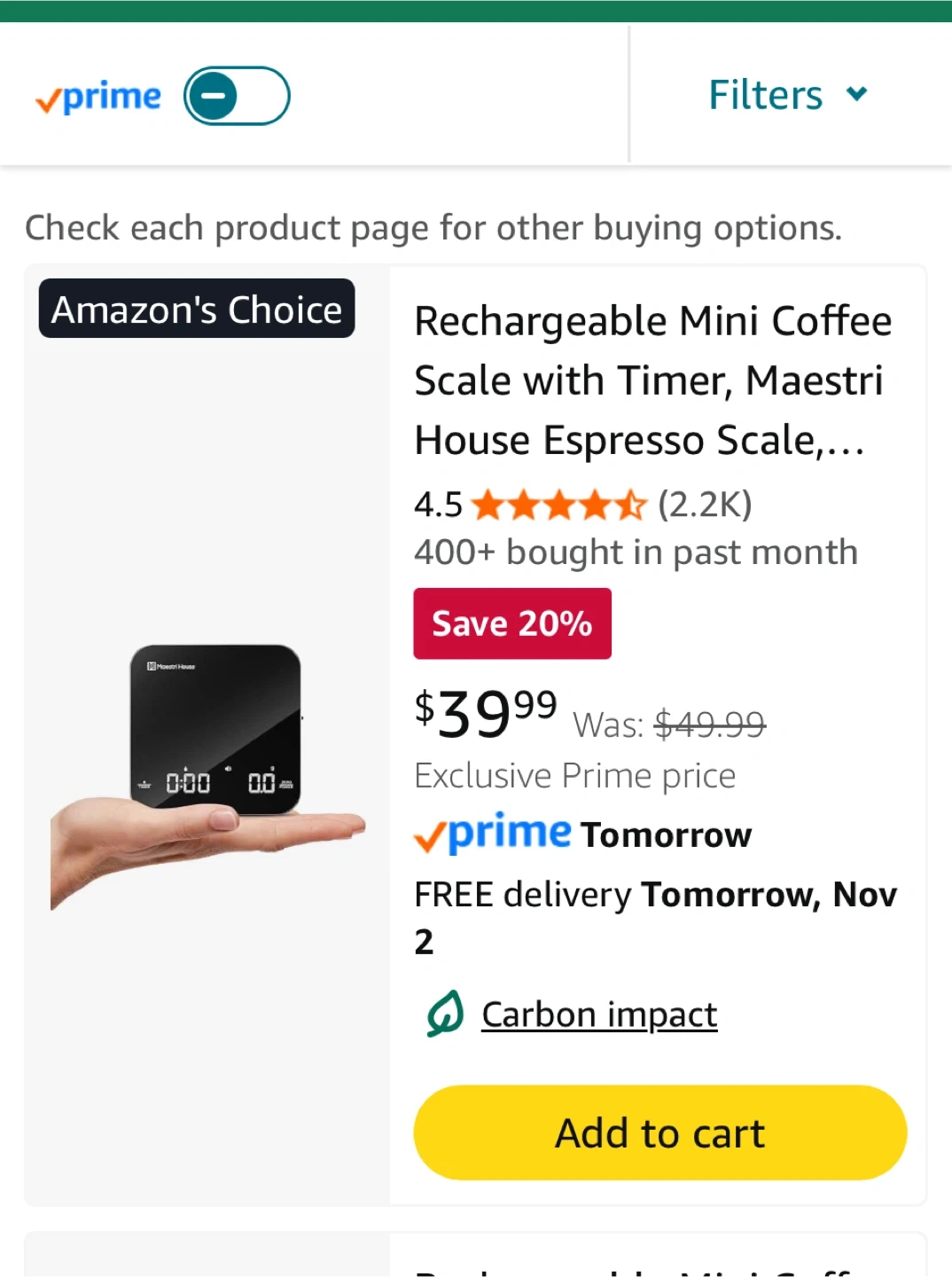Screen dimensions: 952x1277
Task: Click the Exclusive Prime price text
Action: click(574, 776)
